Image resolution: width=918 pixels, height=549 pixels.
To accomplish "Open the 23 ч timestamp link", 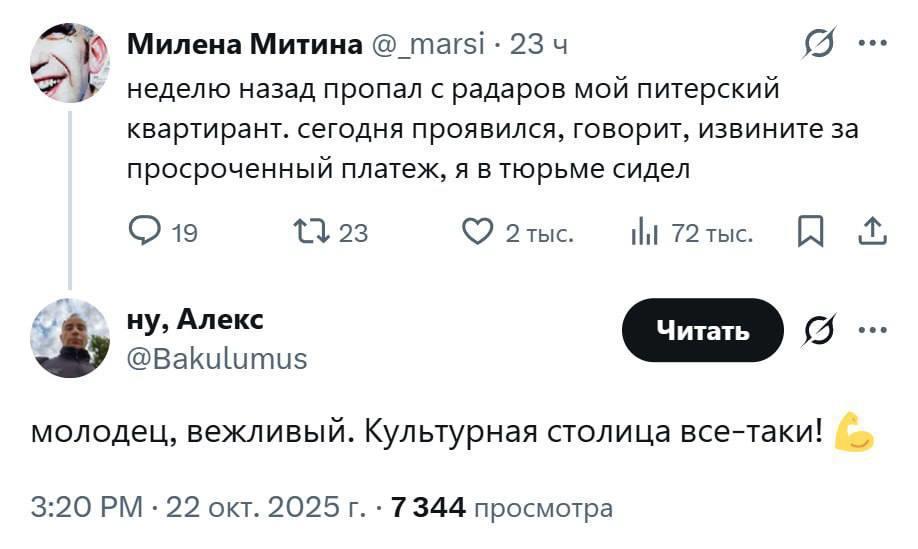I will [539, 44].
